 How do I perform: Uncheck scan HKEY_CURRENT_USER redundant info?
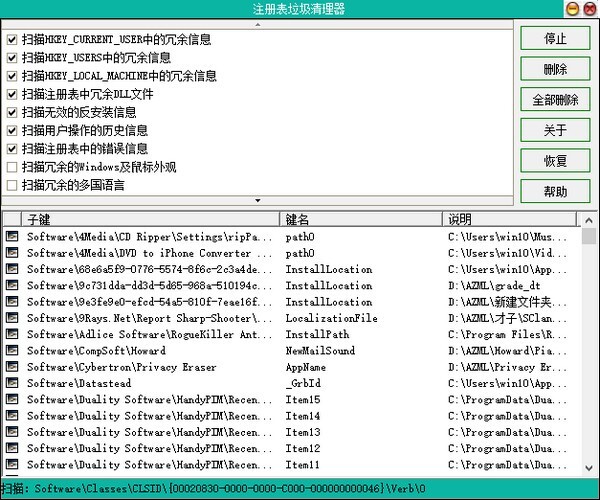[x=12, y=39]
